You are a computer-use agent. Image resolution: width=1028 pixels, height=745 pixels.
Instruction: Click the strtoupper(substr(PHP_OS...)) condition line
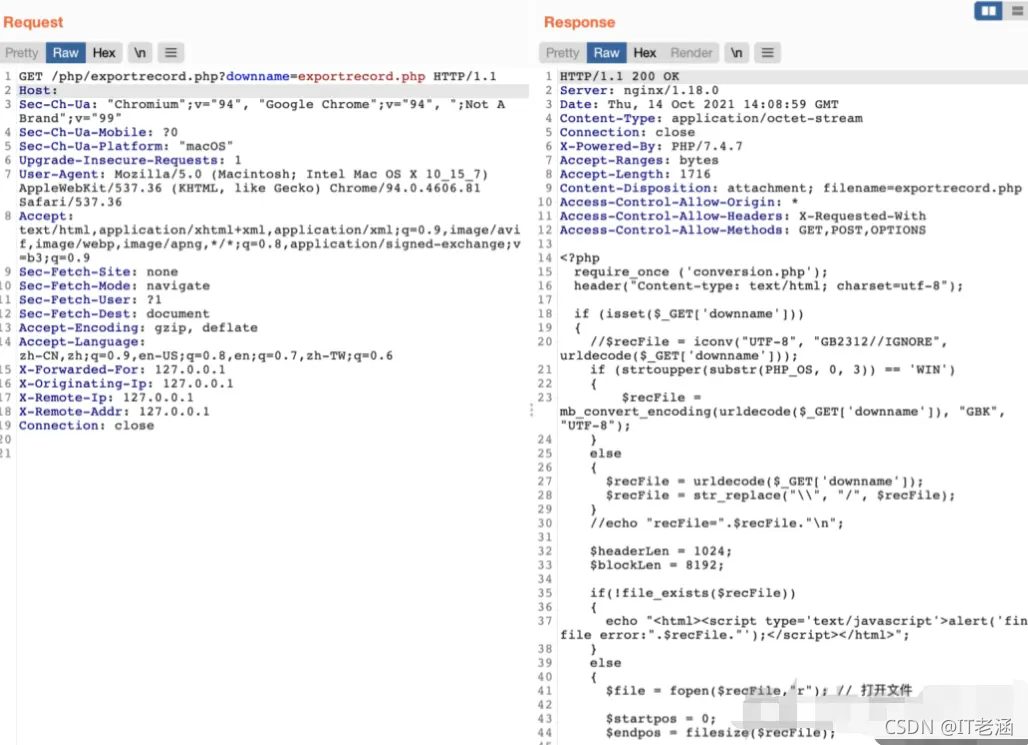(772, 369)
